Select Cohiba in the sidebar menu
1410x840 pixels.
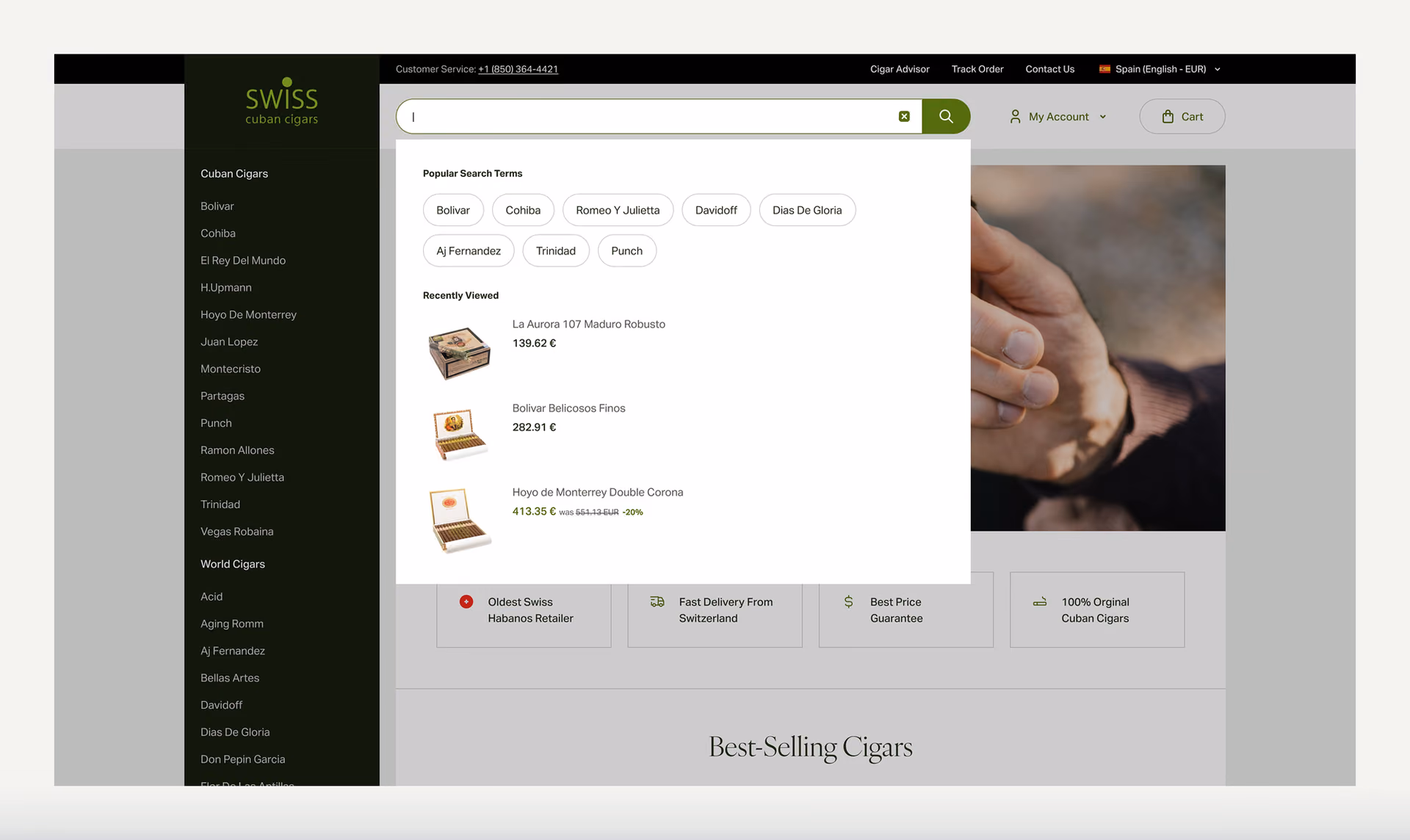pyautogui.click(x=218, y=233)
